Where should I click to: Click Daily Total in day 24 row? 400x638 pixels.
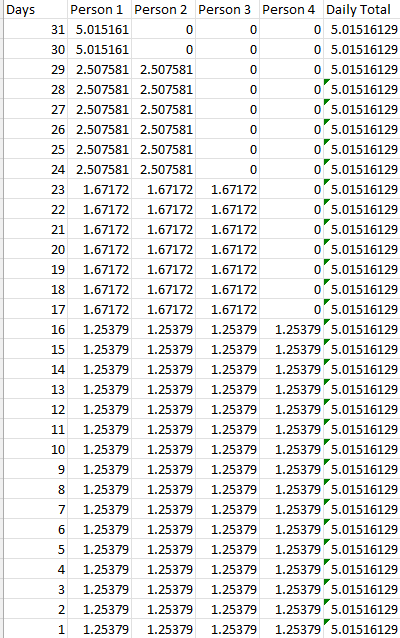tap(362, 169)
